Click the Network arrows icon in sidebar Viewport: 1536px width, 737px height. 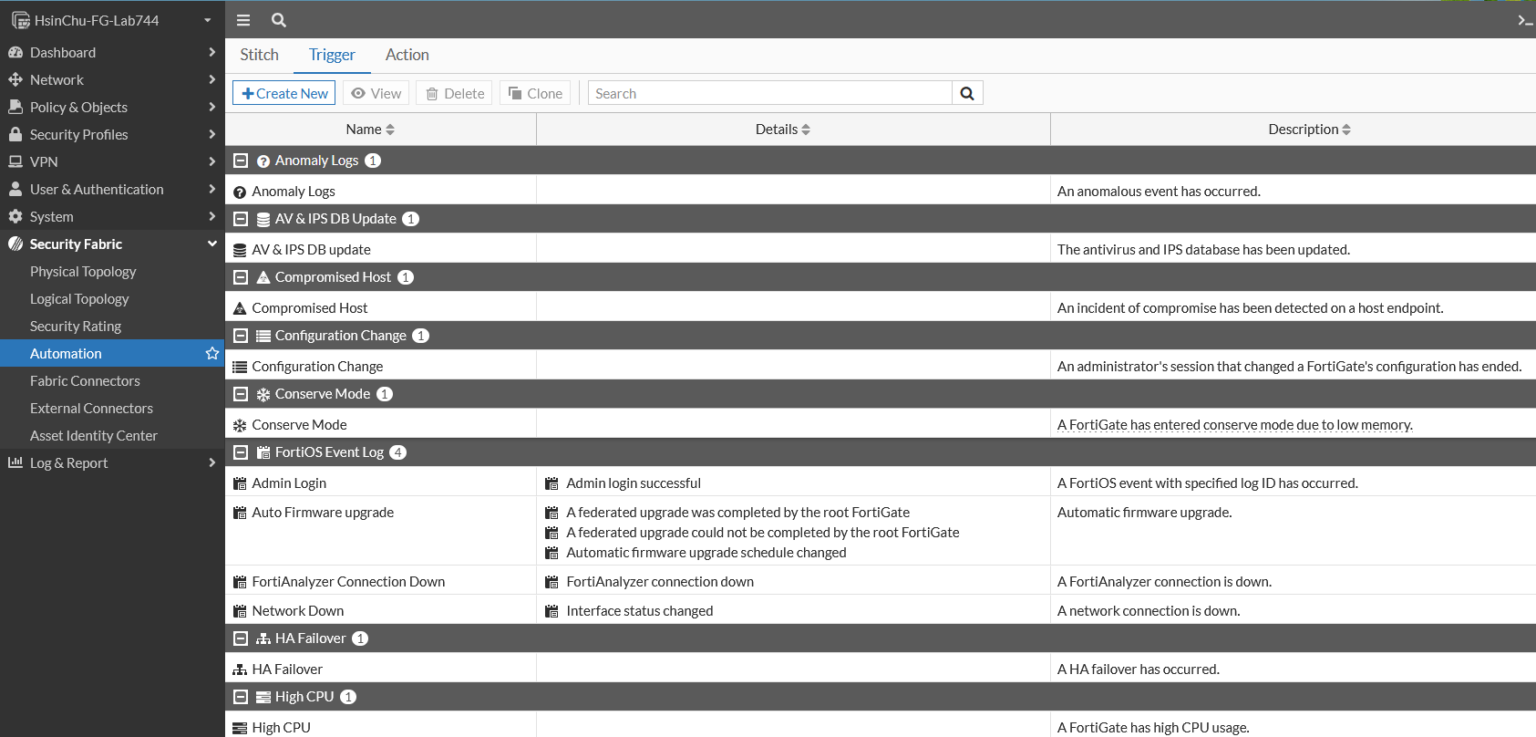coord(15,79)
